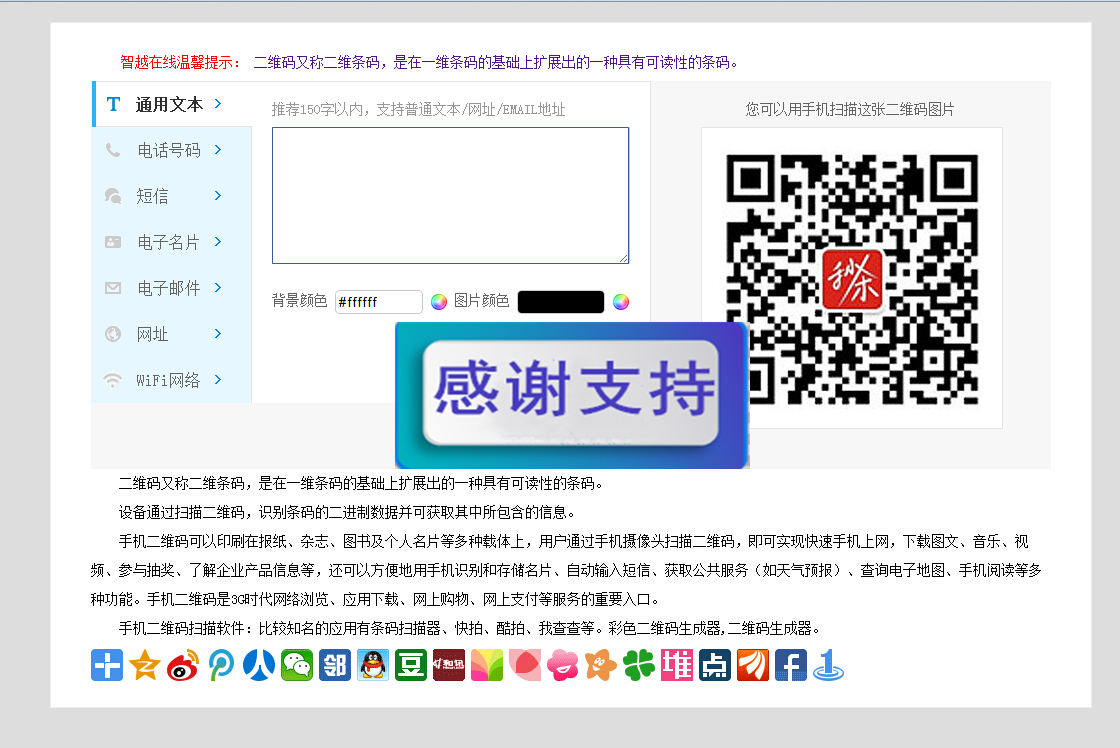Click the blue 邻 share icon

pyautogui.click(x=335, y=665)
